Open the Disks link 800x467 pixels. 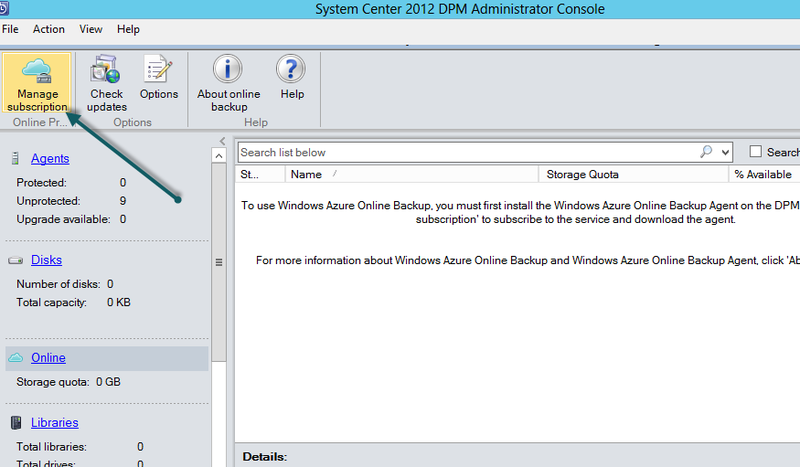point(46,260)
